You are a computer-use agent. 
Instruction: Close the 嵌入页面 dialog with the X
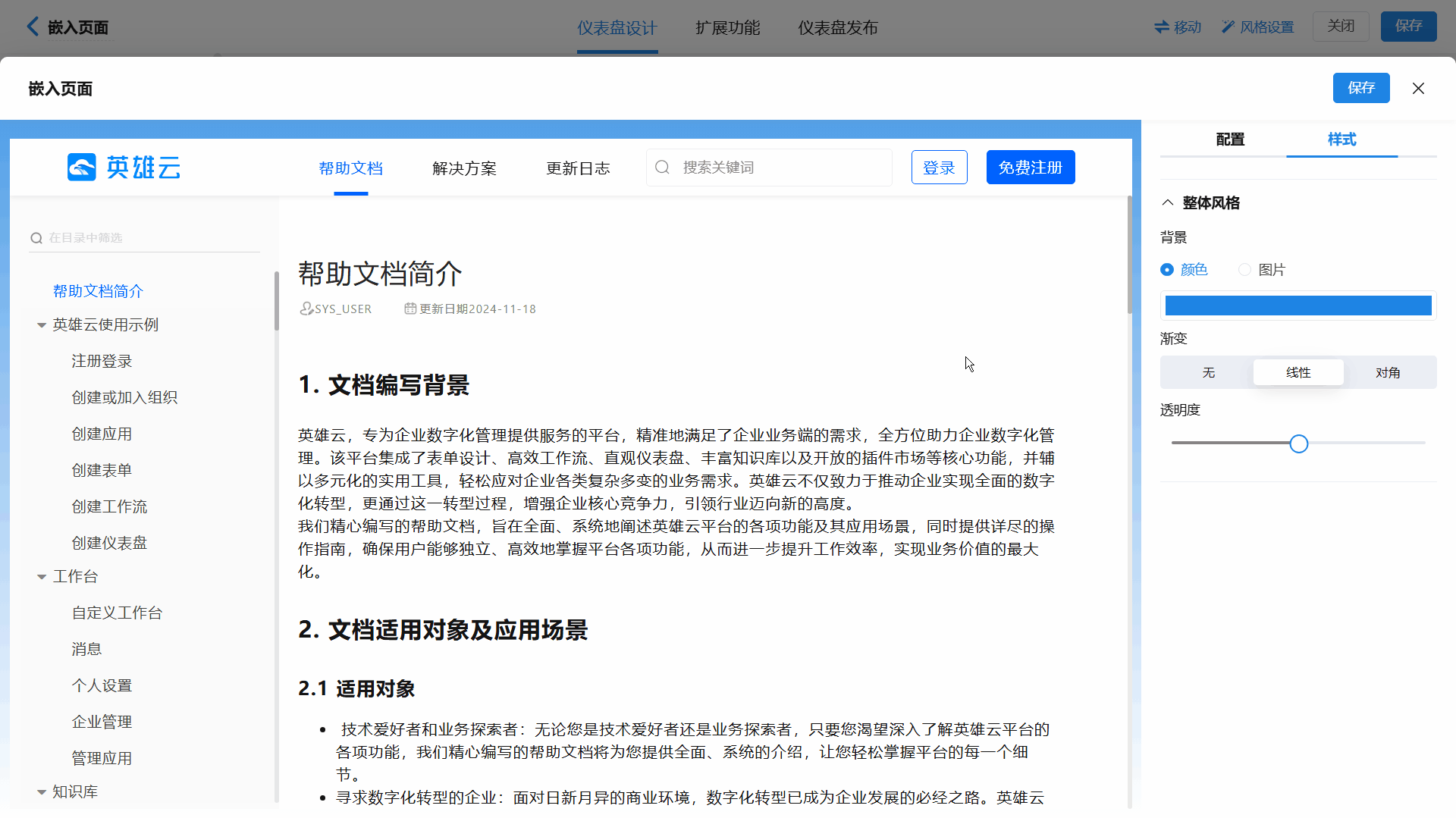(x=1418, y=88)
